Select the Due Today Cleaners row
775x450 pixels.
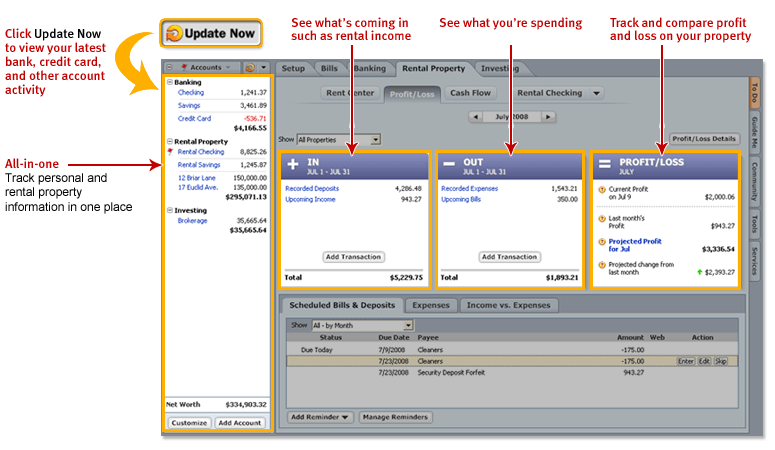pyautogui.click(x=512, y=350)
